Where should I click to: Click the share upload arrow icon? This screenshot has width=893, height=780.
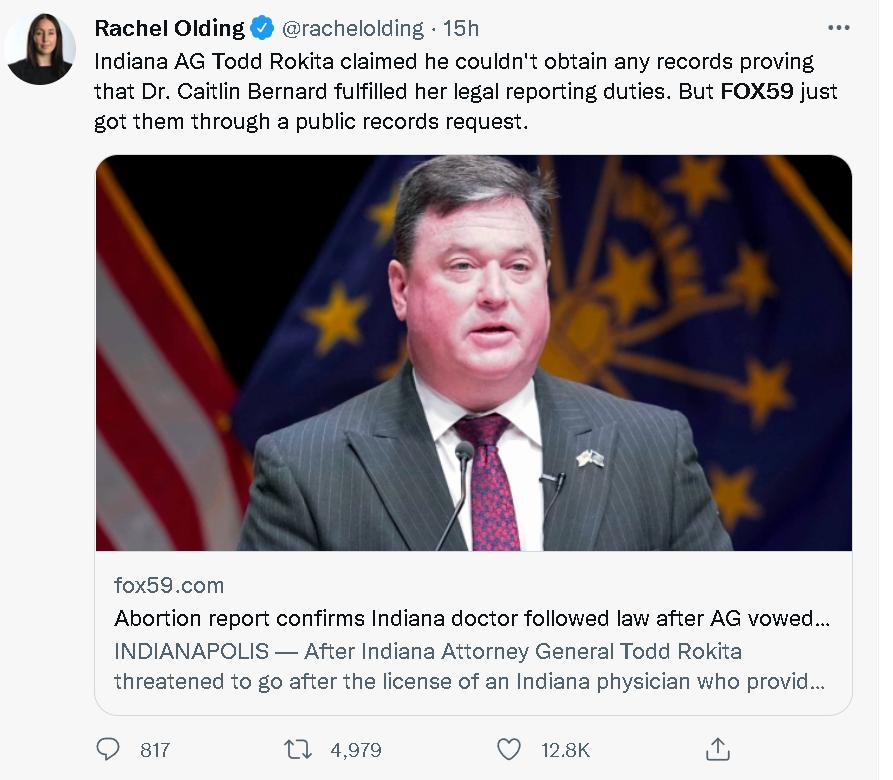tap(716, 749)
